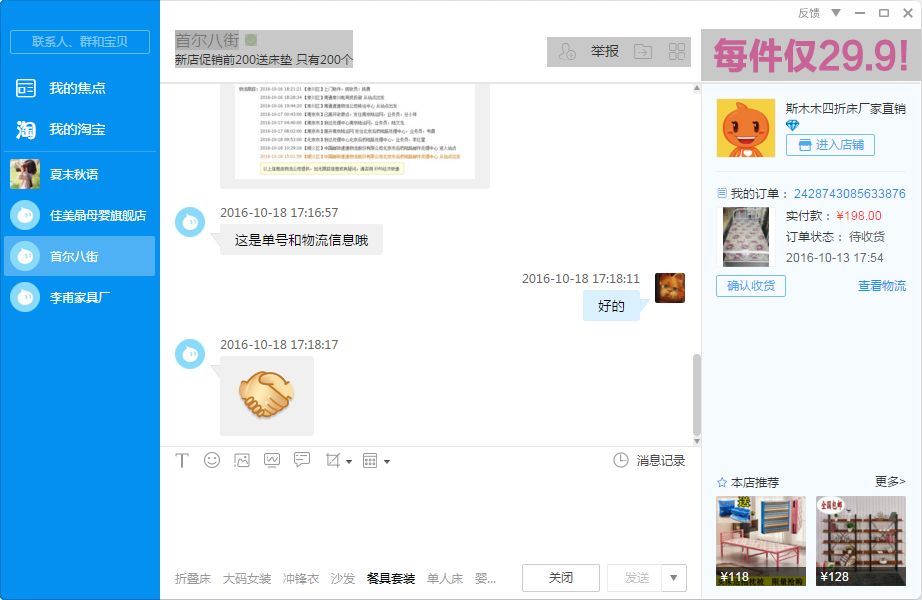Click the star icon beside 本店推荐
Screen dimensions: 922x600
click(x=722, y=482)
